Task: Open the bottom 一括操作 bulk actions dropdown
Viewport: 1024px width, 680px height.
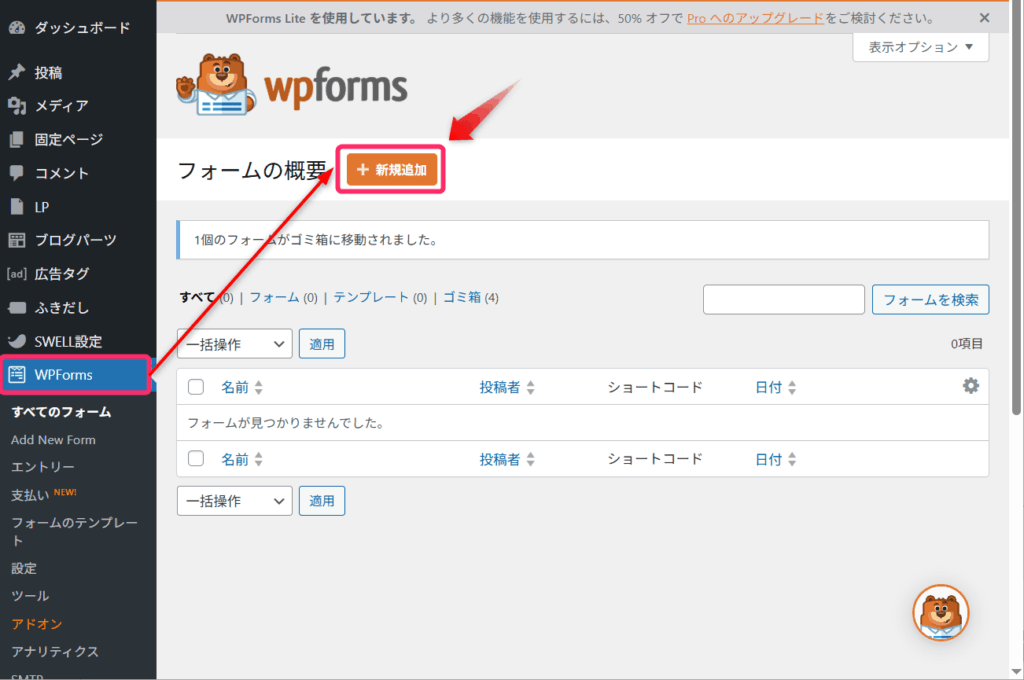Action: pyautogui.click(x=234, y=501)
